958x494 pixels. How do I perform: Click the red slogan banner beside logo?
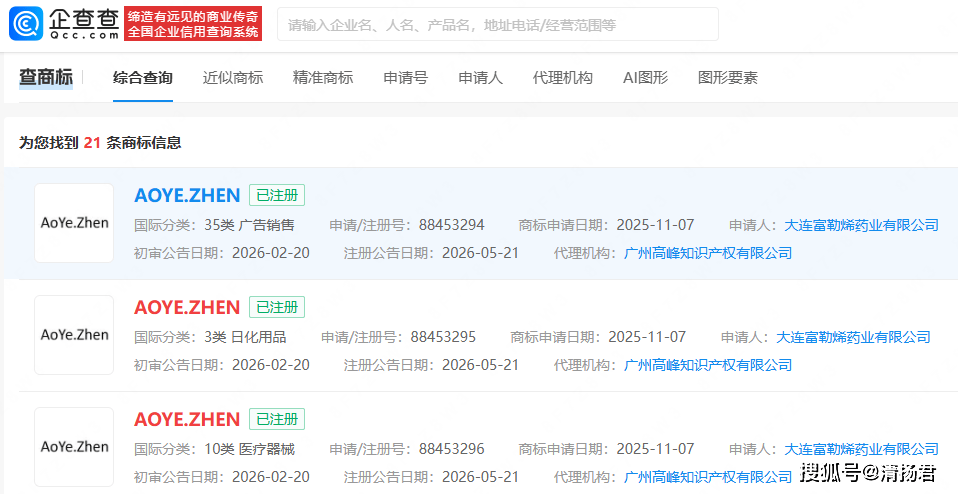tap(193, 24)
